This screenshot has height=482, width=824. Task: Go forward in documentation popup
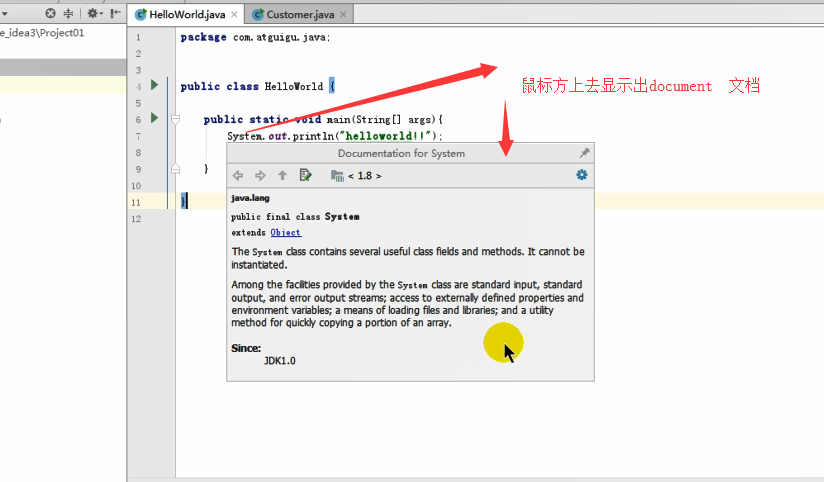click(x=260, y=175)
